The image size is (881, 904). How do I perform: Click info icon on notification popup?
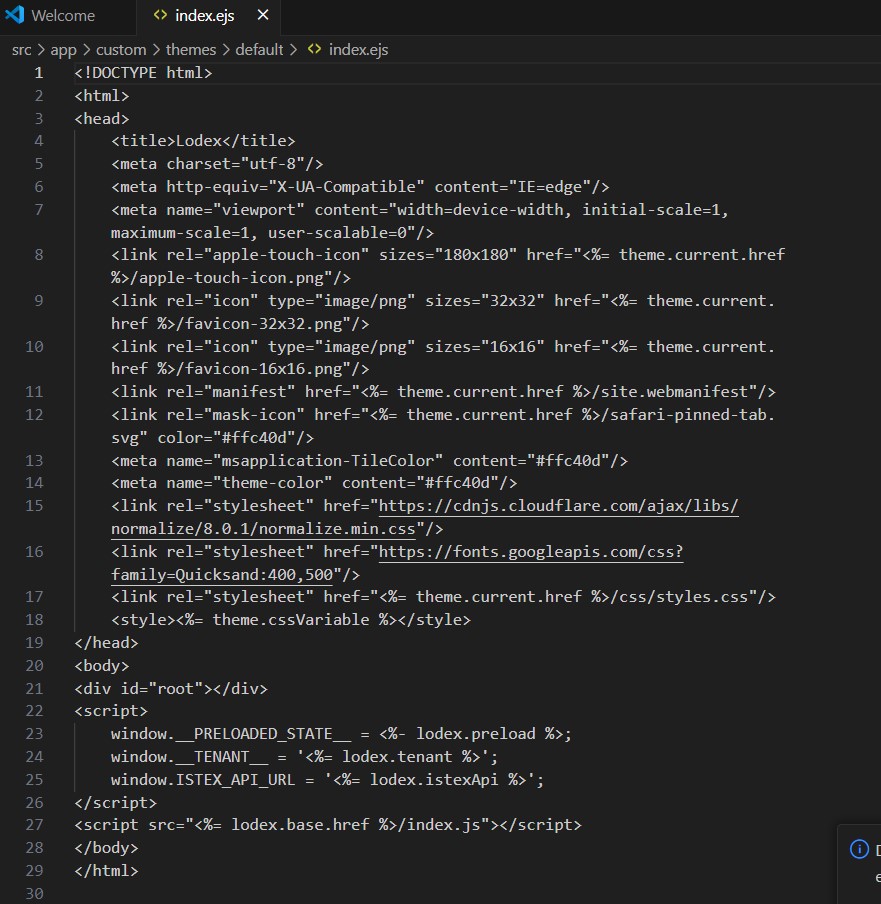pos(859,849)
